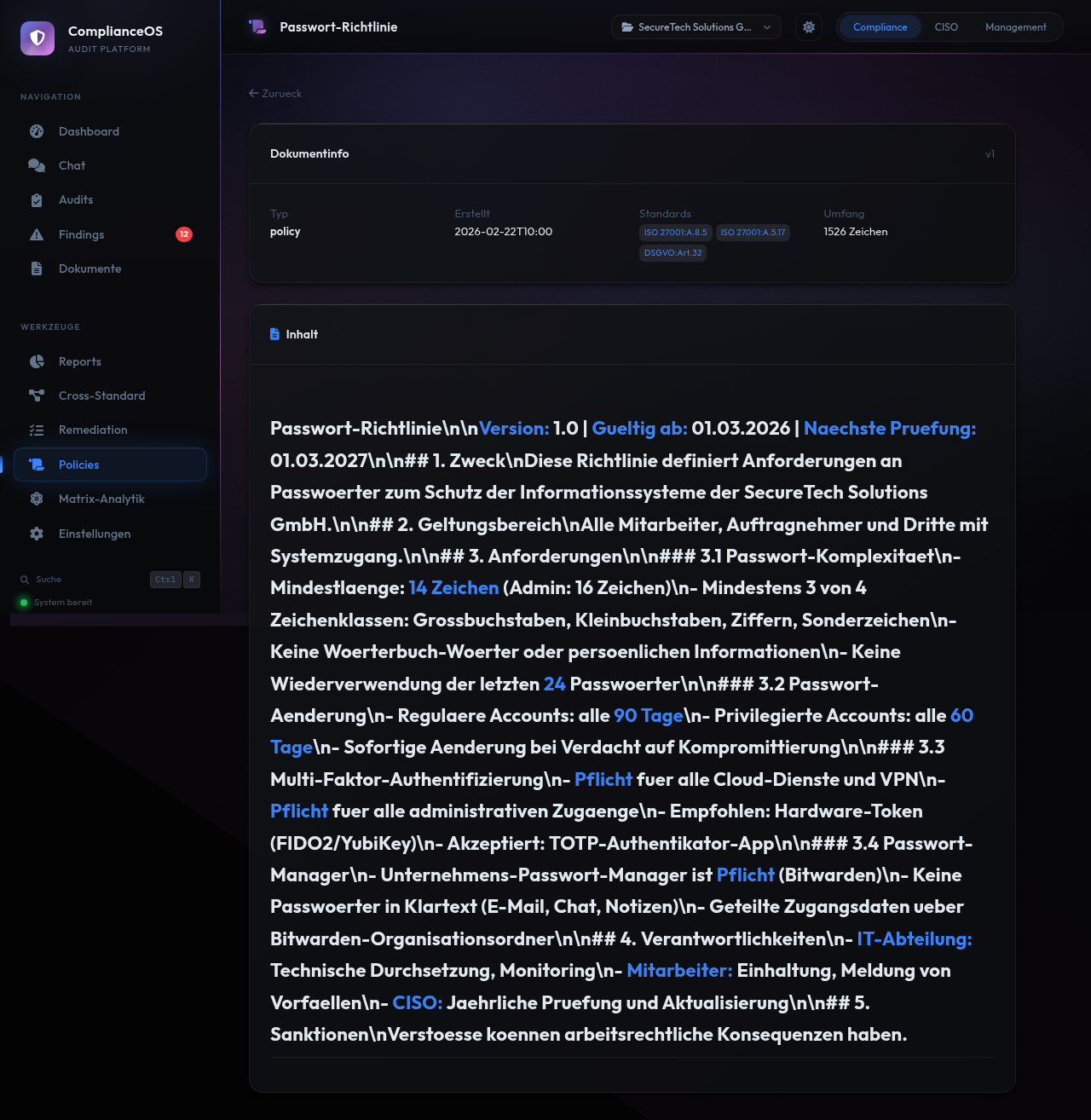Screen dimensions: 1091x1120
Task: Click the Findings warning triangle icon
Action: click(37, 234)
